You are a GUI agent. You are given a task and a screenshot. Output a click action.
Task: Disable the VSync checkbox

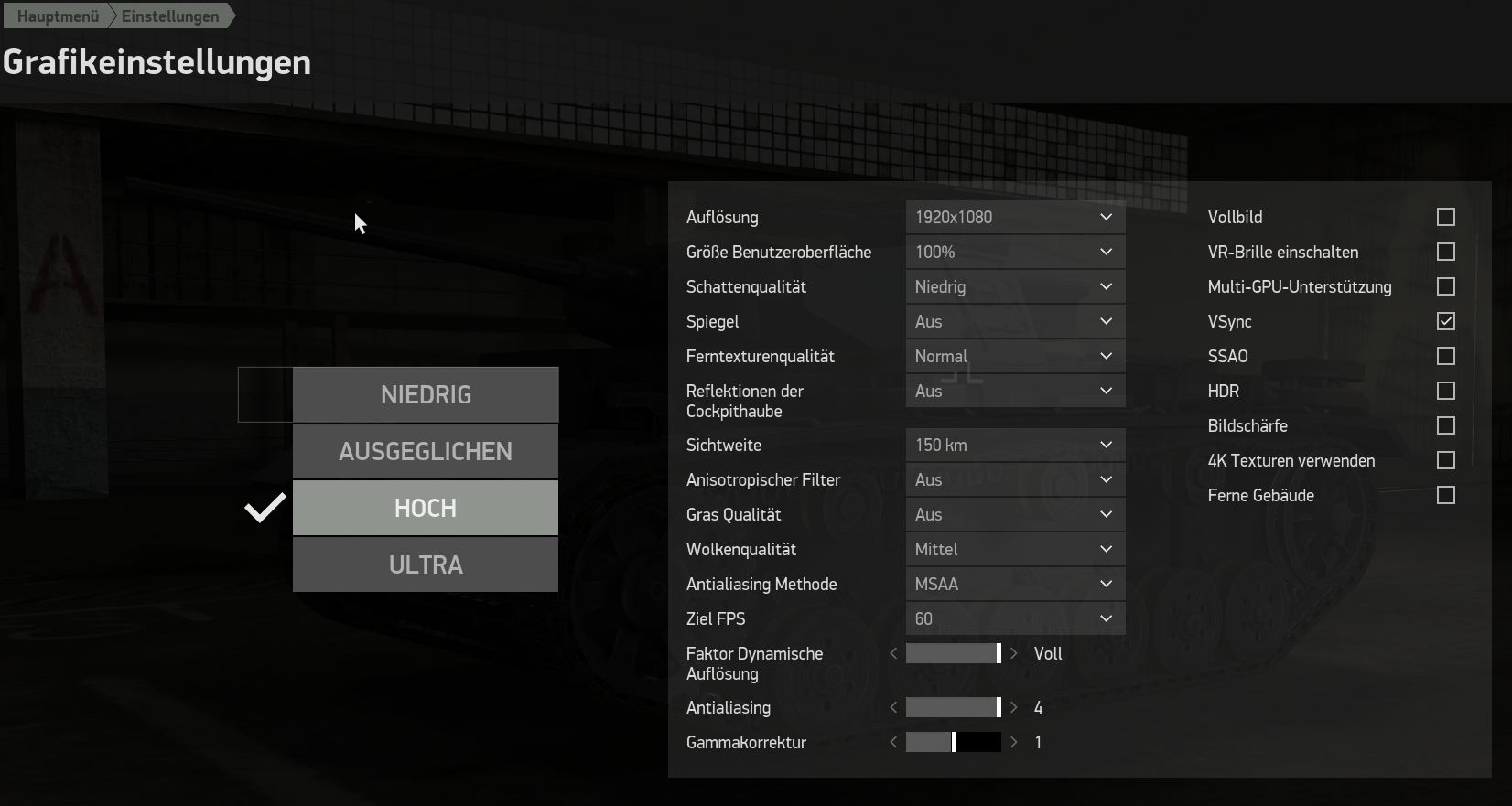click(1446, 321)
